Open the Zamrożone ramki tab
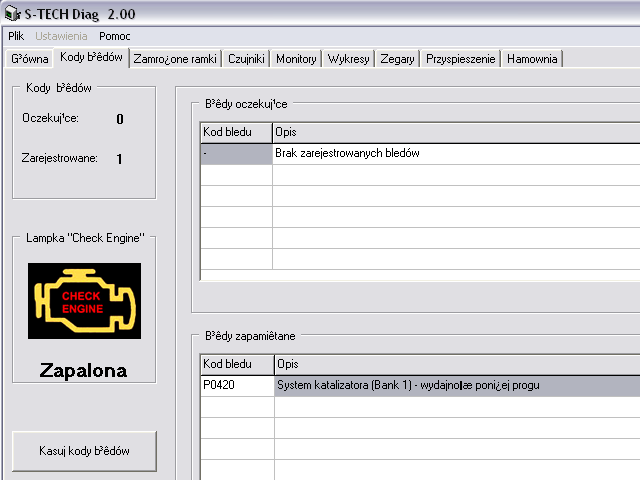This screenshot has width=640, height=480. point(174,59)
